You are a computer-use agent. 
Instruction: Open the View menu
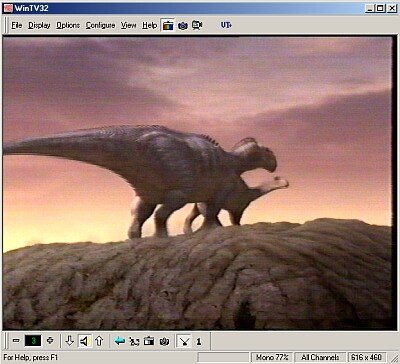click(128, 25)
